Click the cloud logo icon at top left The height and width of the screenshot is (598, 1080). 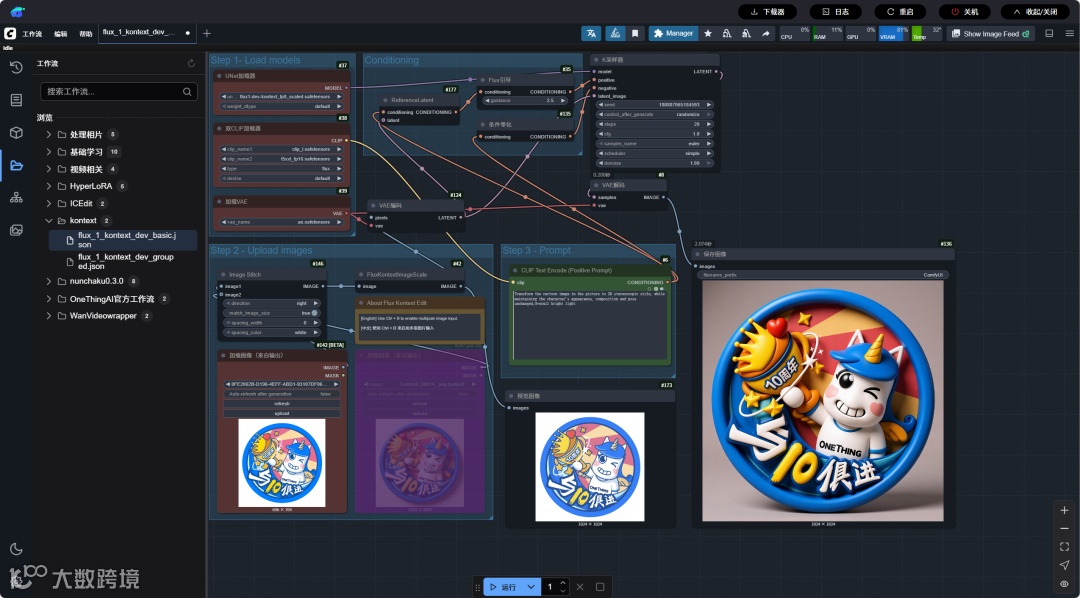[x=17, y=11]
